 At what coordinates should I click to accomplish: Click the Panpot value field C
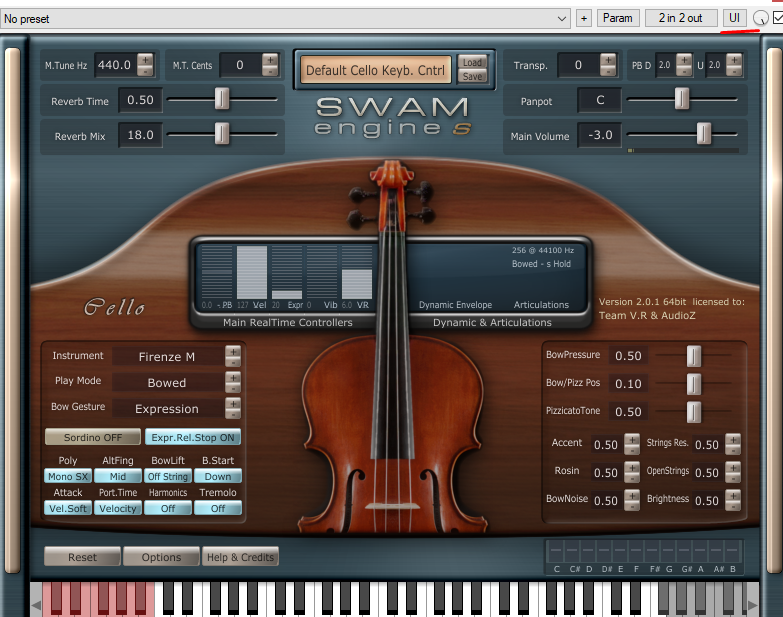[600, 100]
